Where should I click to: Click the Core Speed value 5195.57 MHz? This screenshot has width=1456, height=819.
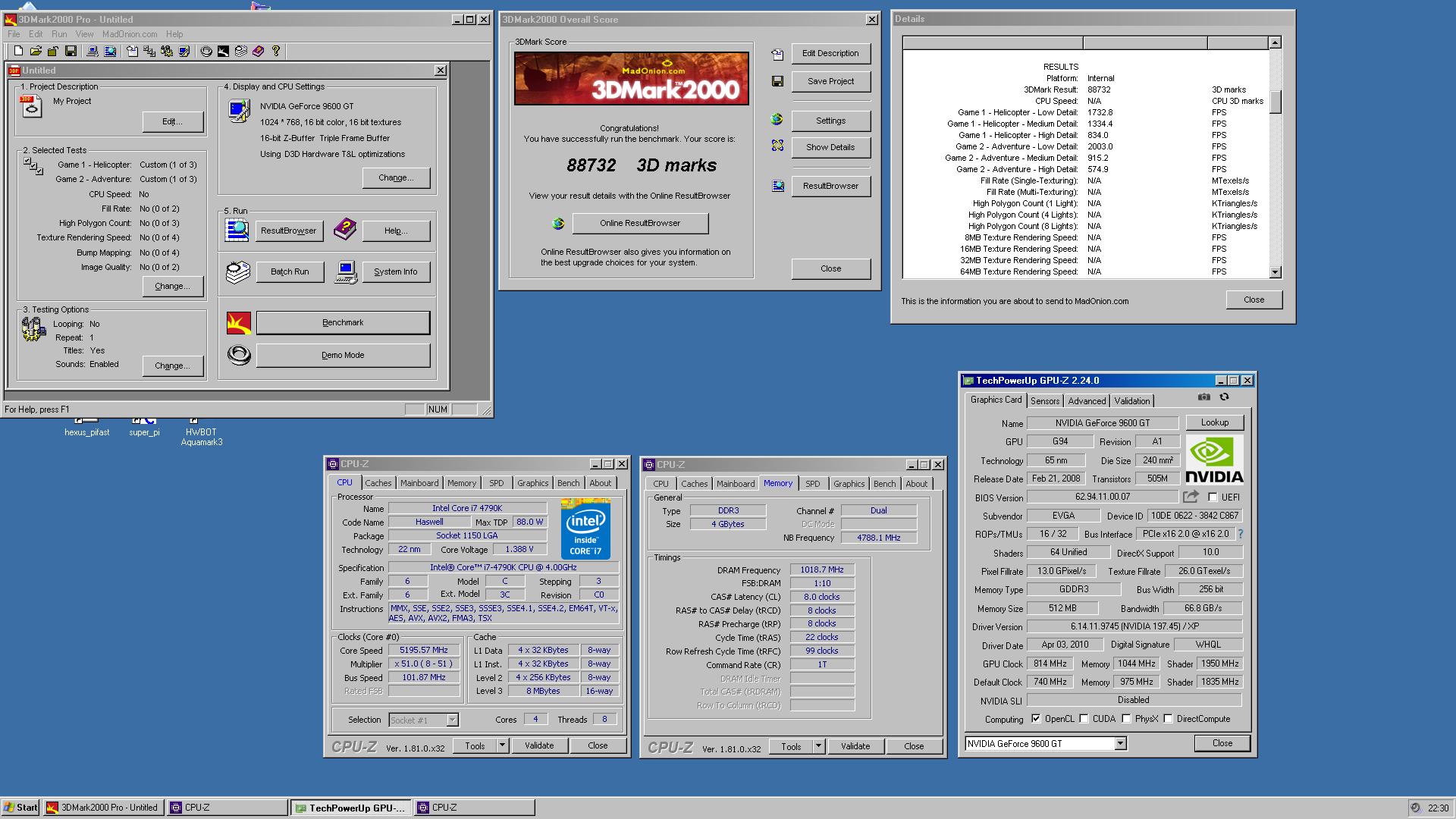(x=424, y=650)
